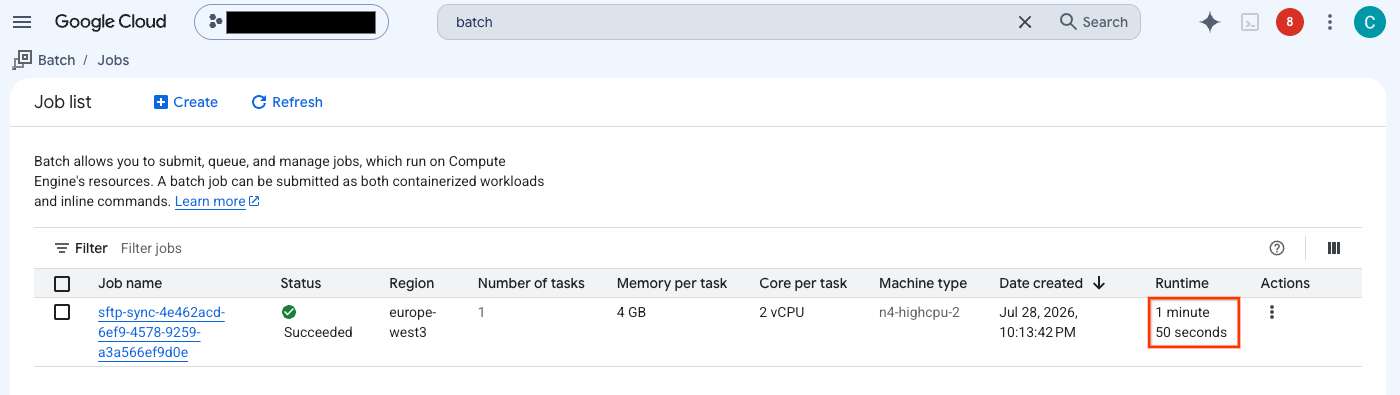
Task: Go to Batch breadcrumb
Action: (x=57, y=60)
